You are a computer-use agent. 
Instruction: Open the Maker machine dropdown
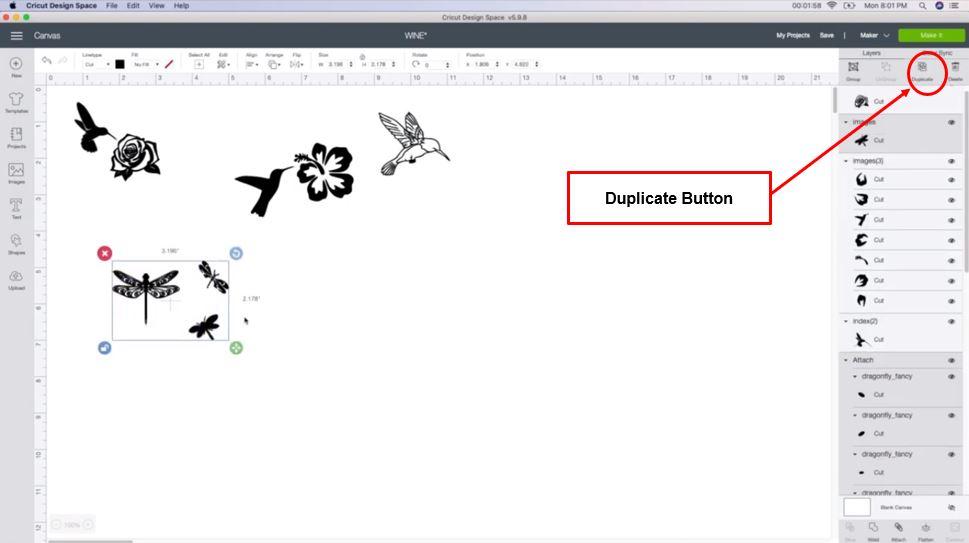(x=875, y=36)
